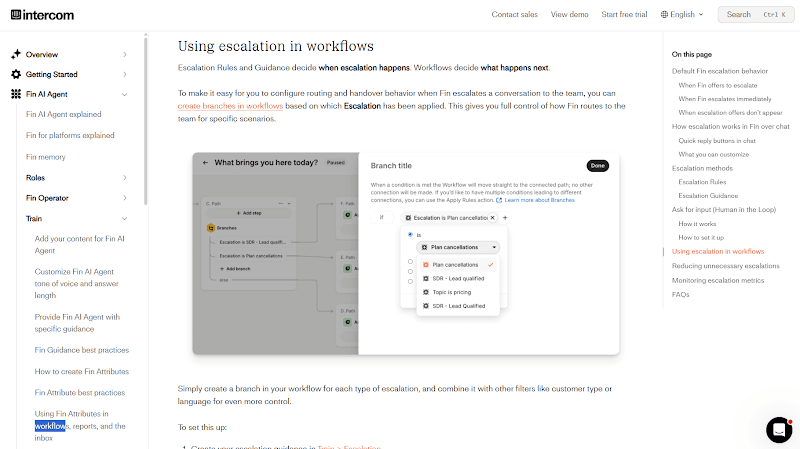Open Fin for platforms explained page
Screen dimensions: 800x449
coord(70,135)
